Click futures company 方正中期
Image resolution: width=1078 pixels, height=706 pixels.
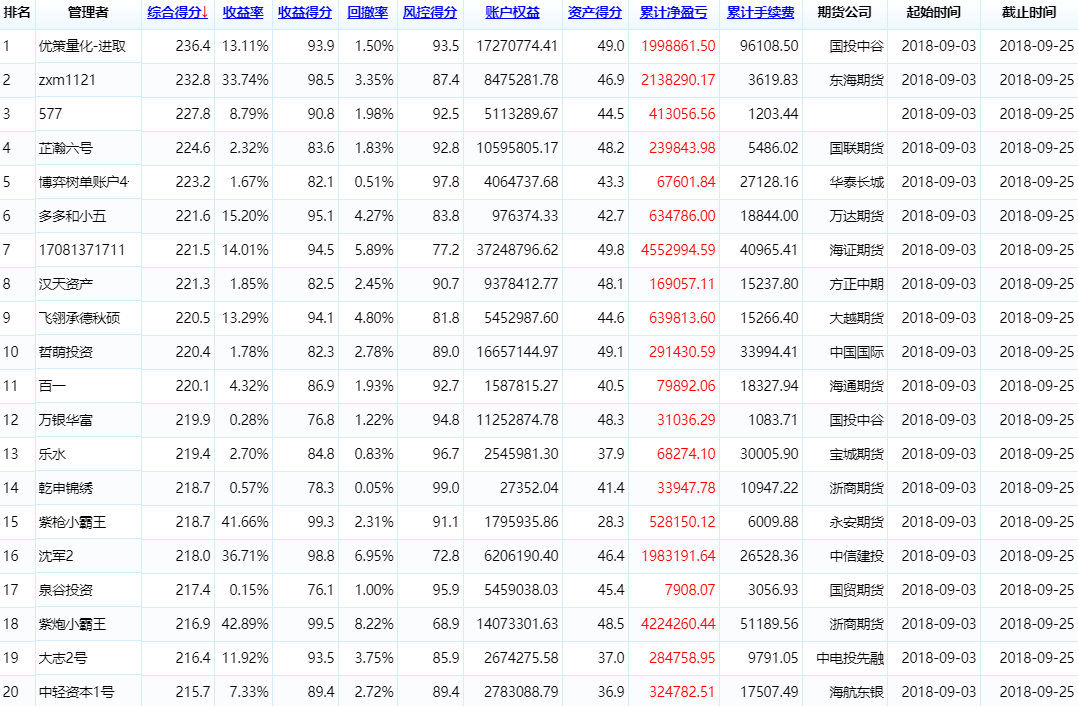coord(856,284)
